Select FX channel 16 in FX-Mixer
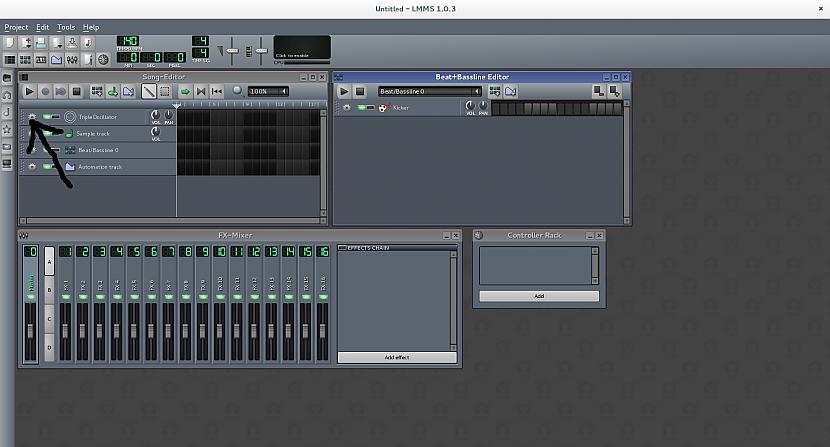This screenshot has width=830, height=447. (323, 303)
